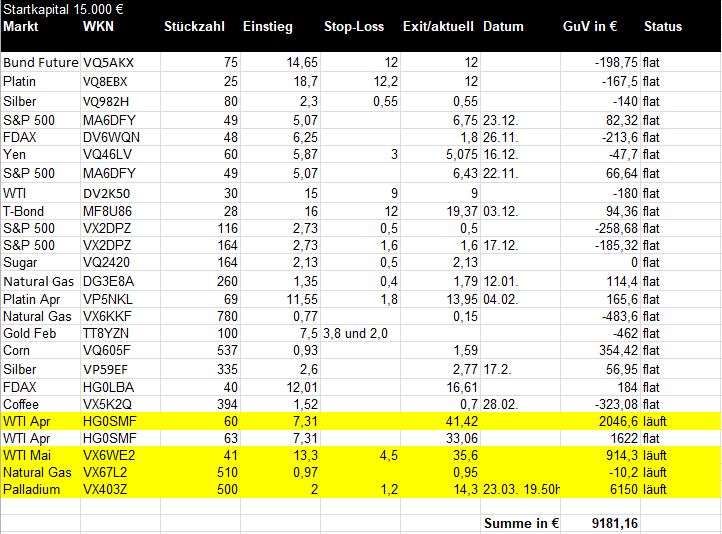This screenshot has height=534, width=722.
Task: Select the "WKN" column header
Action: pyautogui.click(x=98, y=26)
